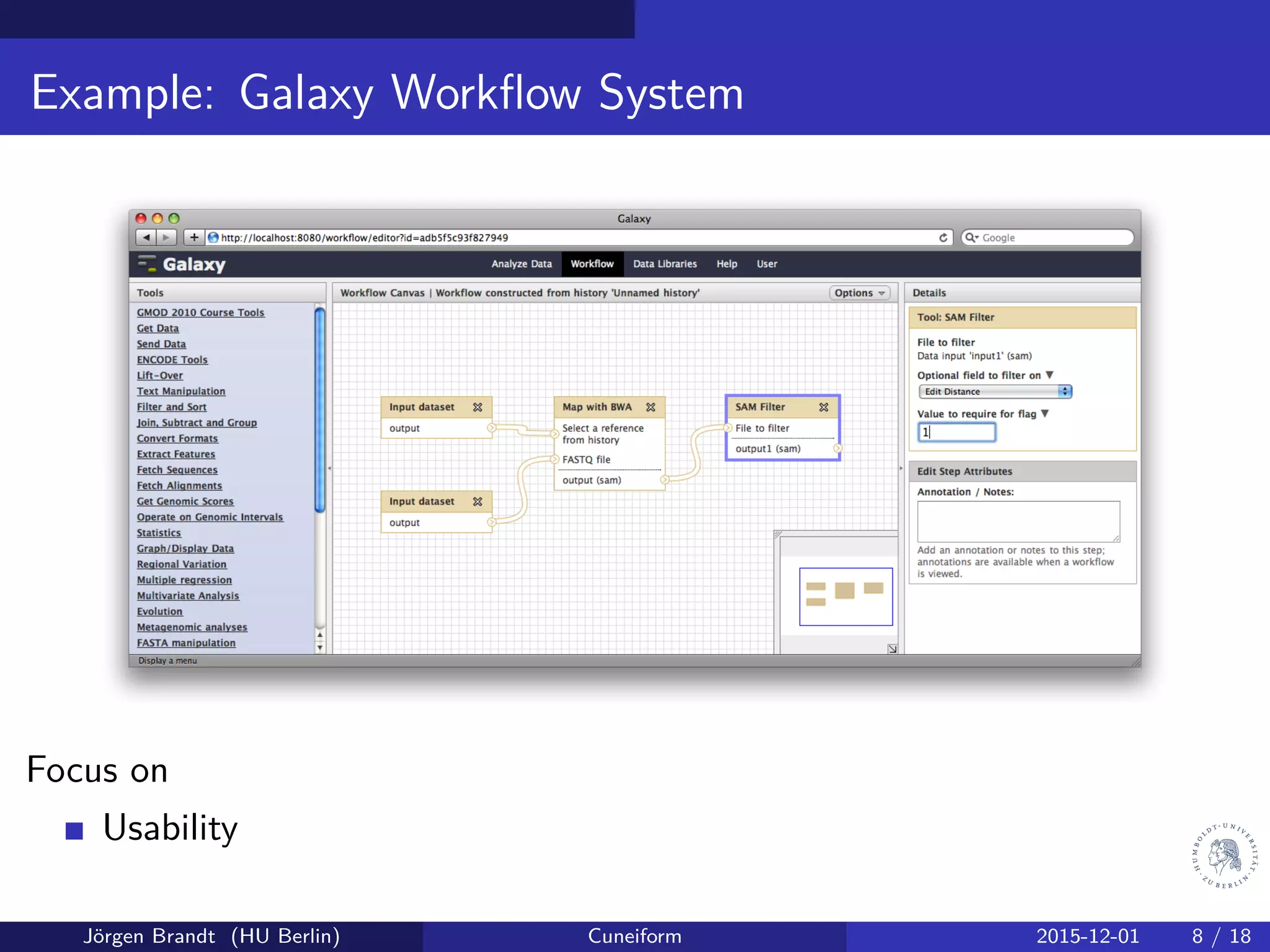Screen dimensions: 1270x952
Task: Open the Statistics tool section
Action: click(159, 533)
